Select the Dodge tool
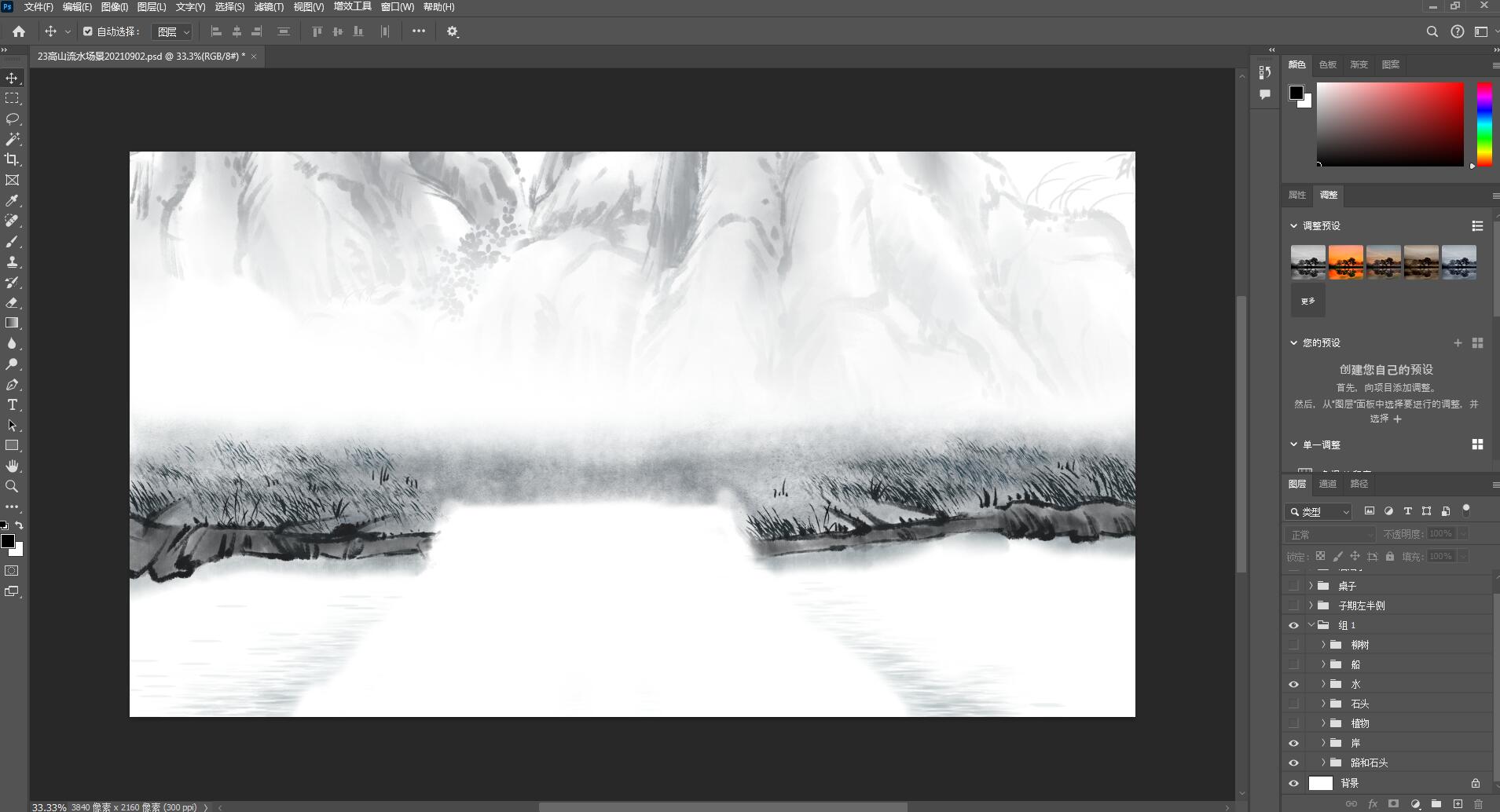Screen dimensions: 1500x812 coord(12,364)
